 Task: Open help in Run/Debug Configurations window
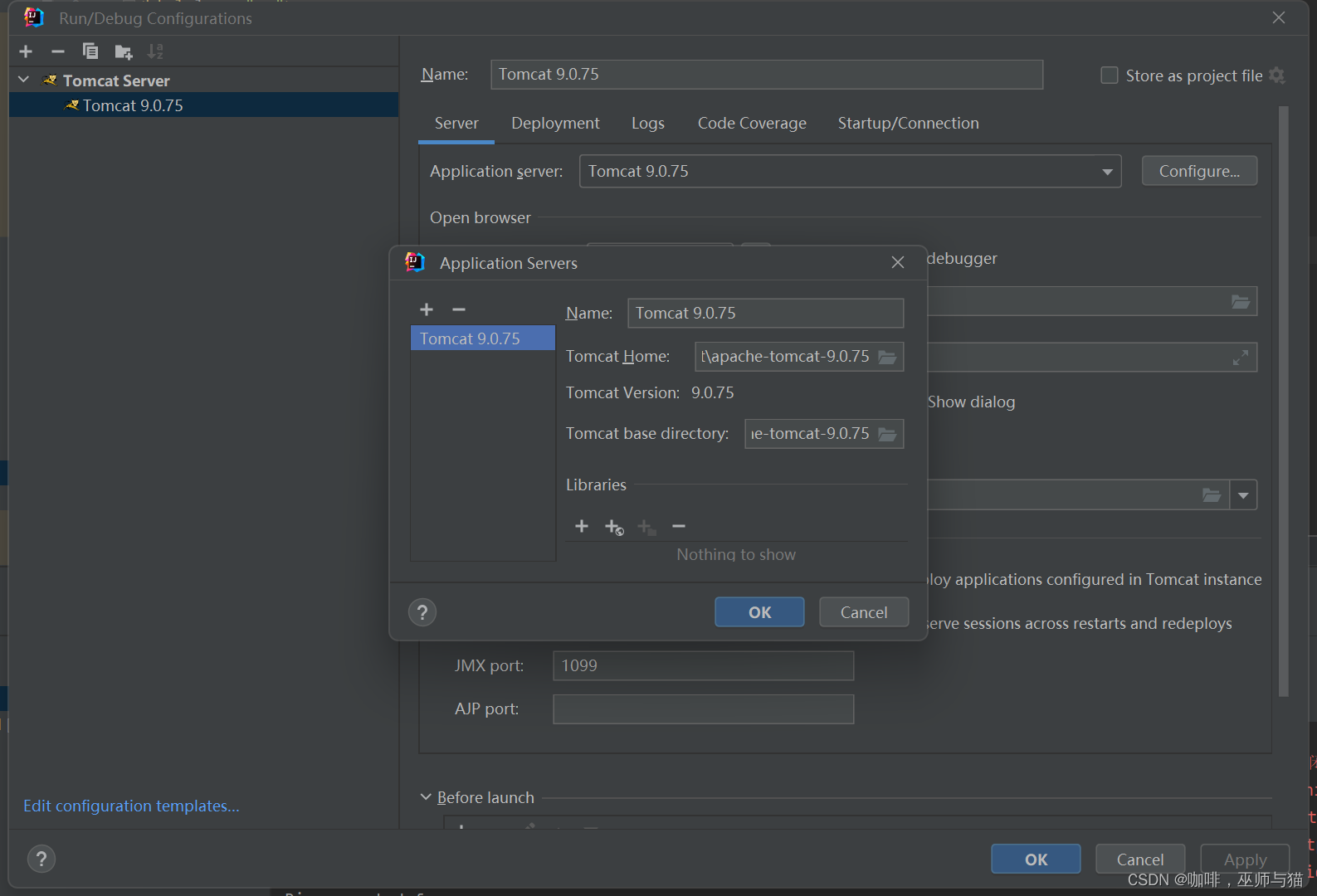click(41, 859)
